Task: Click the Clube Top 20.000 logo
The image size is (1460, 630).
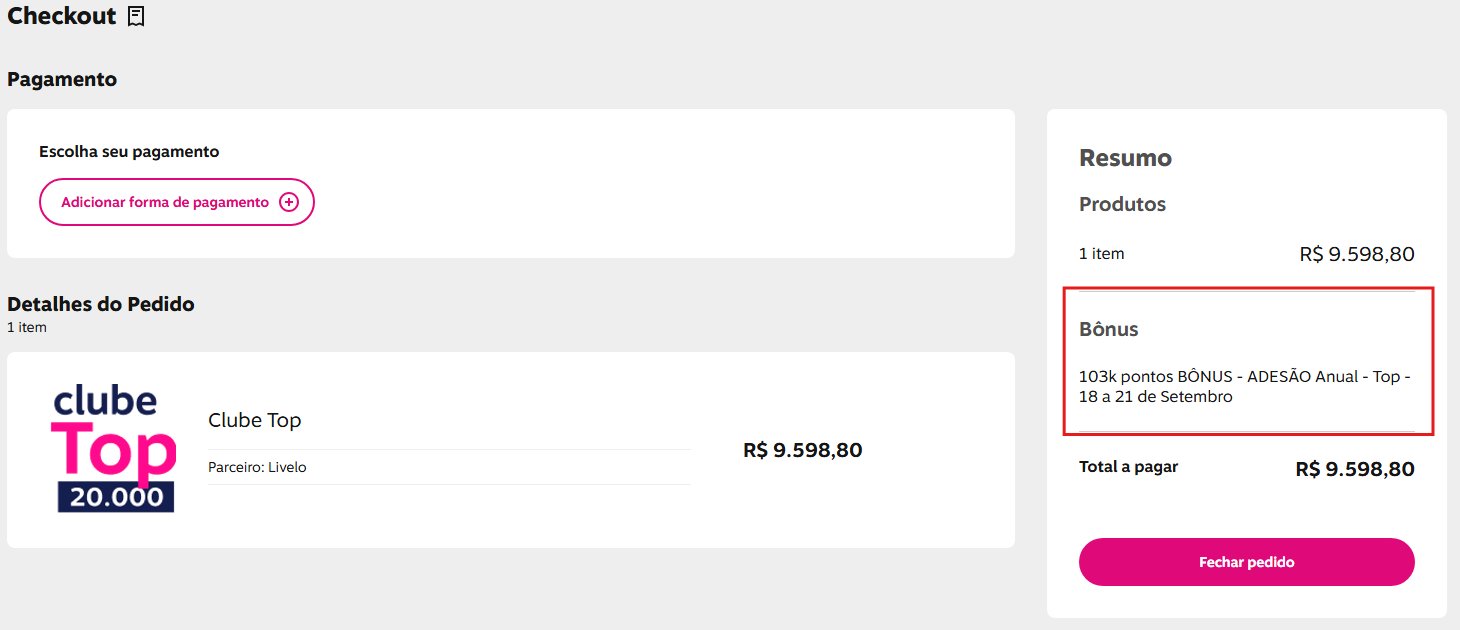Action: [x=114, y=450]
